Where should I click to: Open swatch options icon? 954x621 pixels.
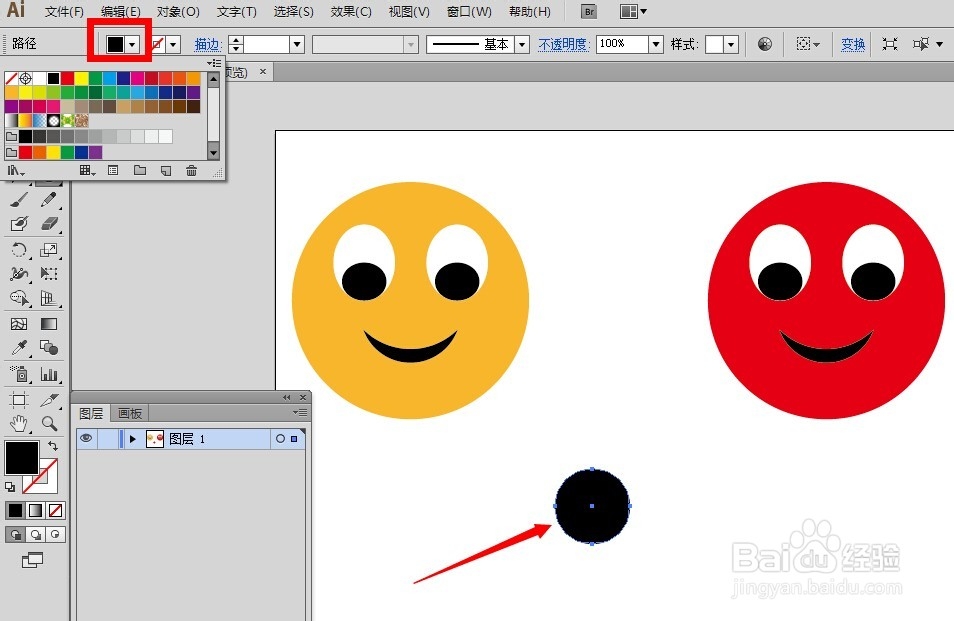(x=113, y=171)
